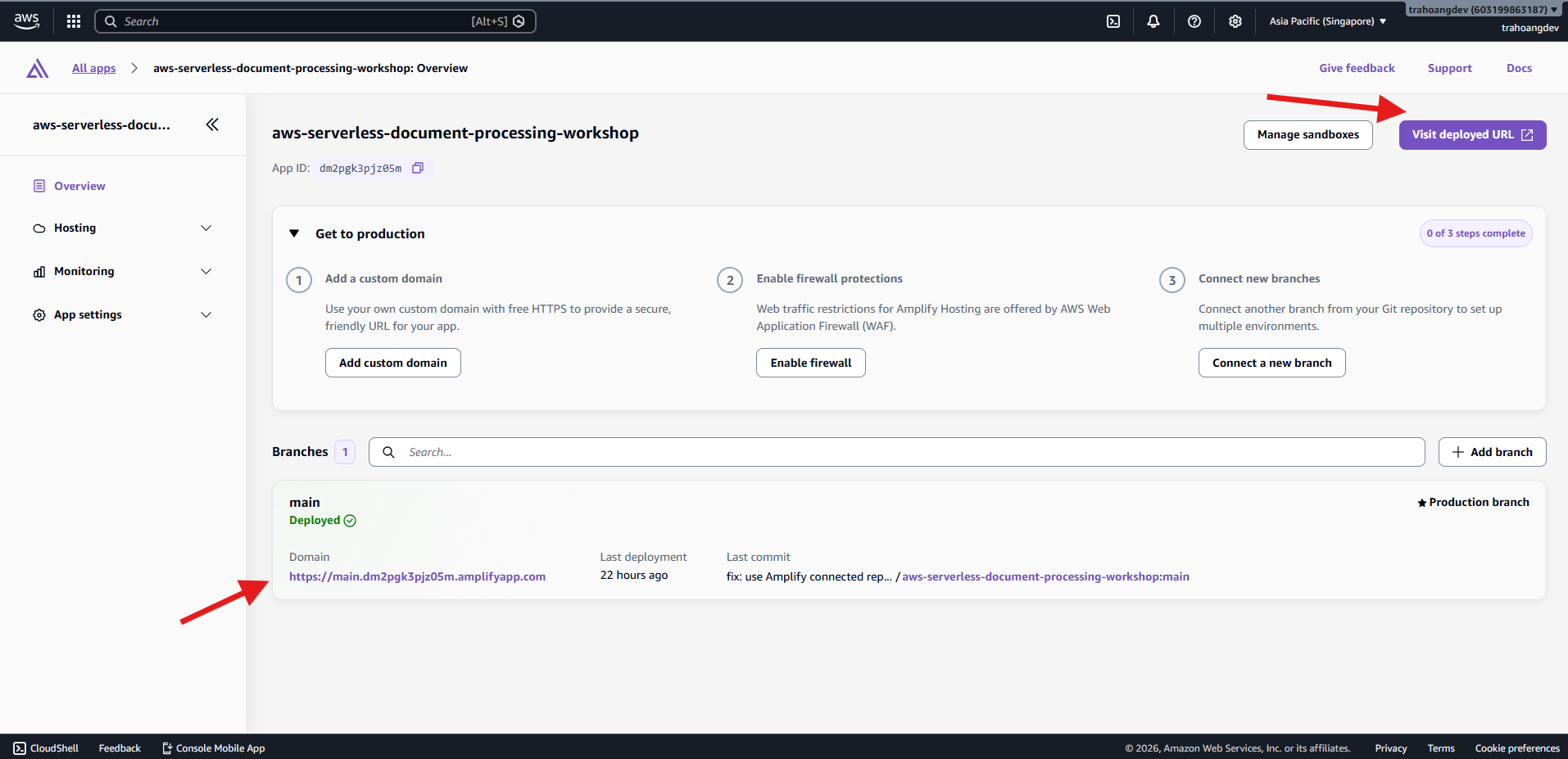Viewport: 1568px width, 759px height.
Task: Click Visit deployed URL button
Action: coord(1472,135)
